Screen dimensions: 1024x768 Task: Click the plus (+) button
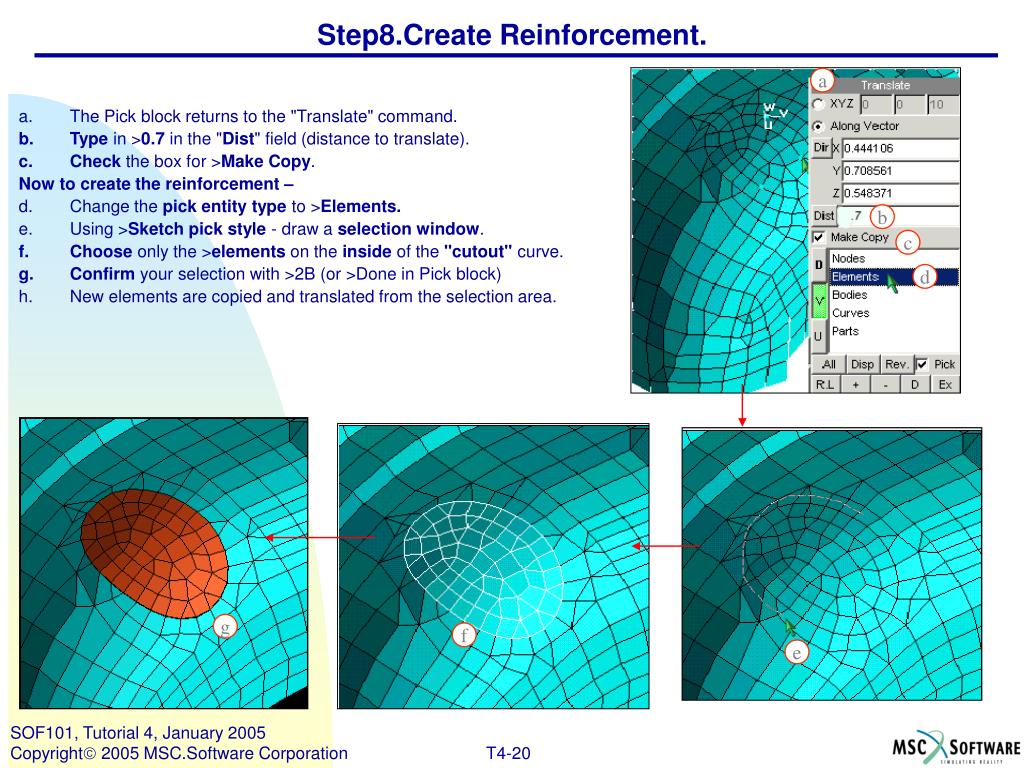[x=855, y=385]
